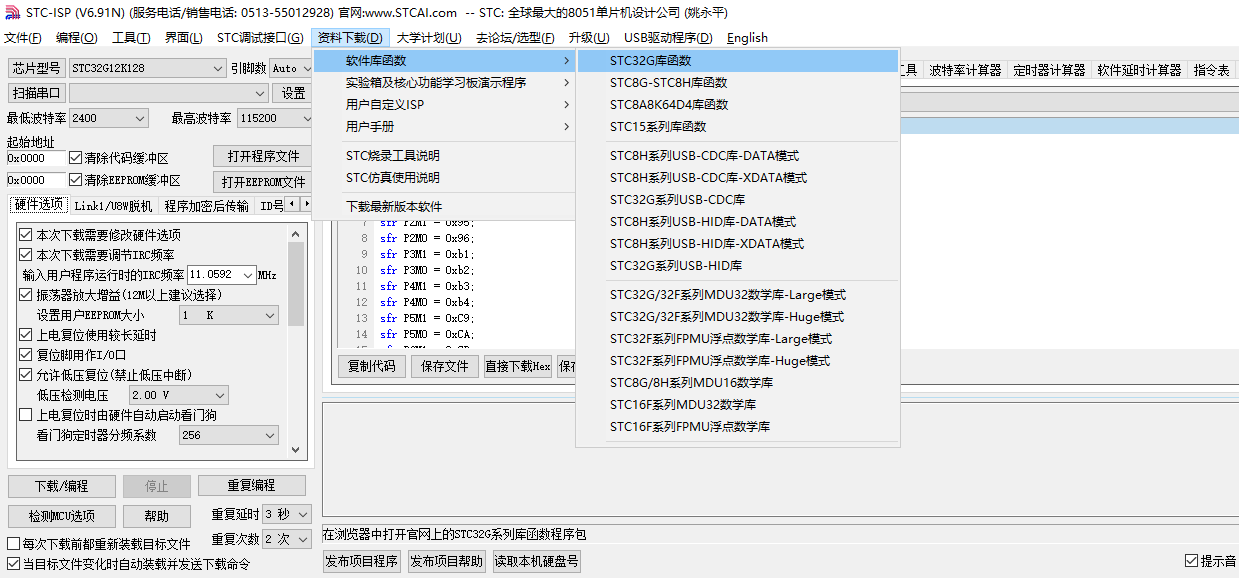Toggle 振荡器放大增益 checkbox
This screenshot has width=1239, height=578.
(26, 295)
